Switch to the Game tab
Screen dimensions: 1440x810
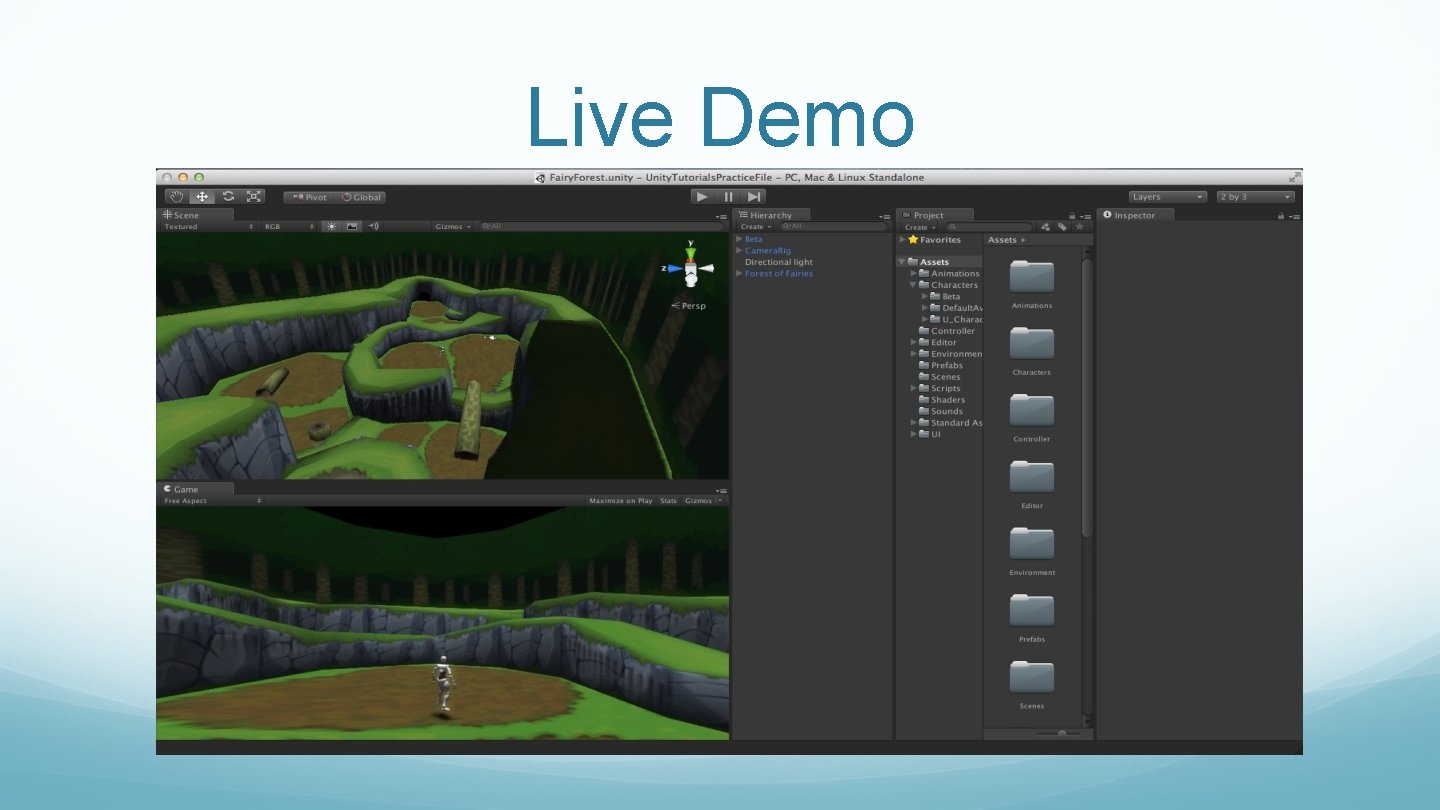pyautogui.click(x=183, y=488)
